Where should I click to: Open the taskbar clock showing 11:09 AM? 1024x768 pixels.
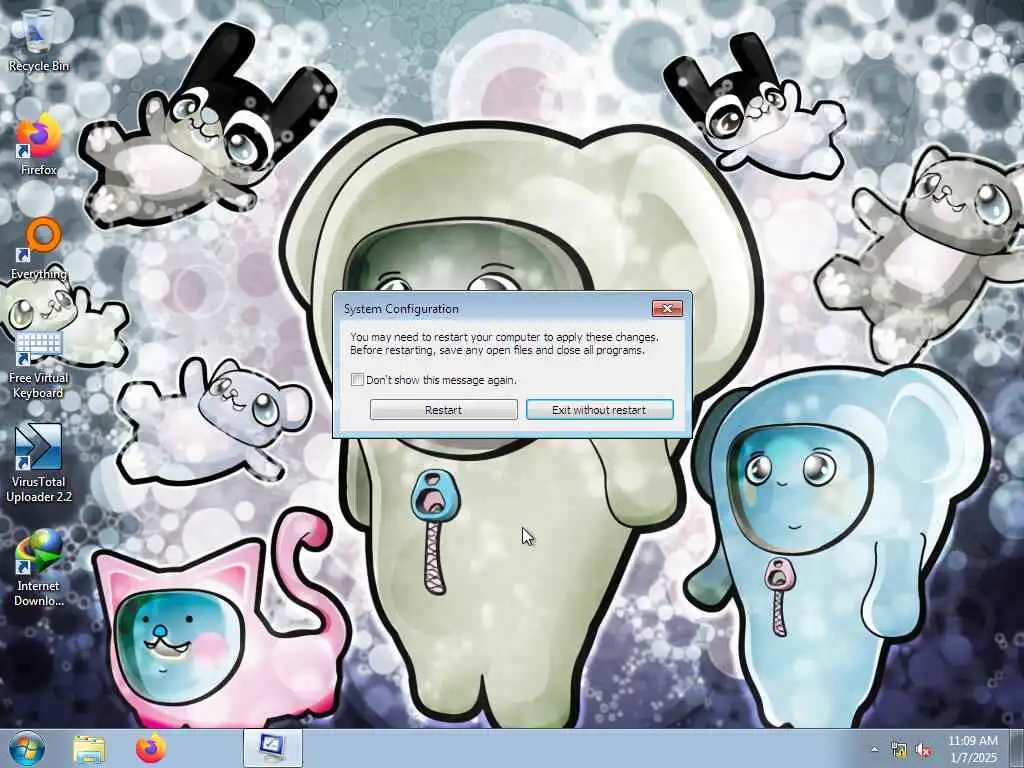tap(973, 749)
